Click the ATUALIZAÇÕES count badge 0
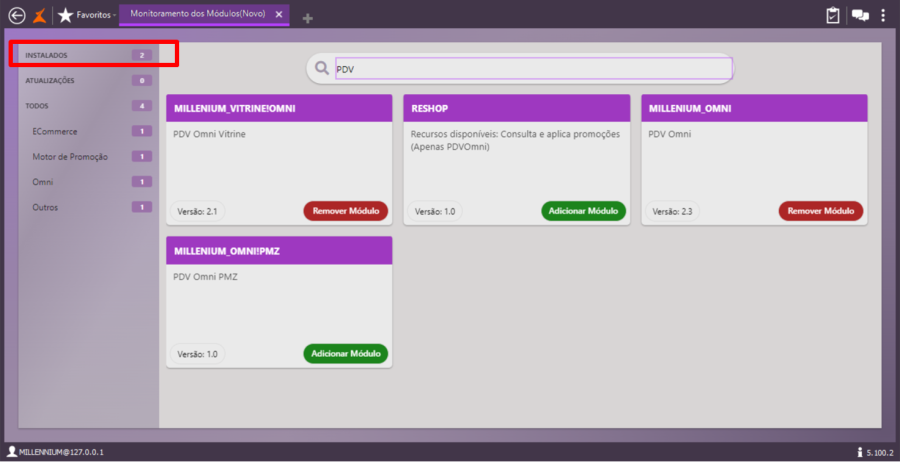This screenshot has width=900, height=462. 142,81
